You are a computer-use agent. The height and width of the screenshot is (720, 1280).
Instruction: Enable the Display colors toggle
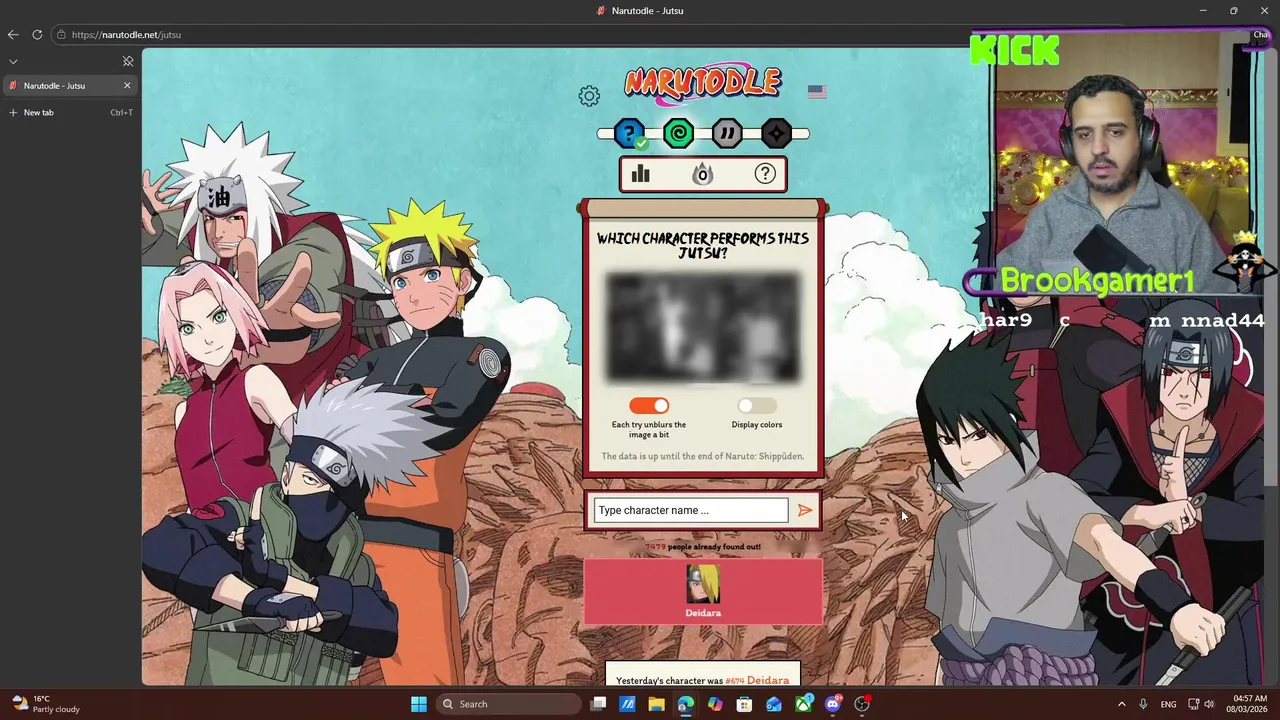(756, 405)
